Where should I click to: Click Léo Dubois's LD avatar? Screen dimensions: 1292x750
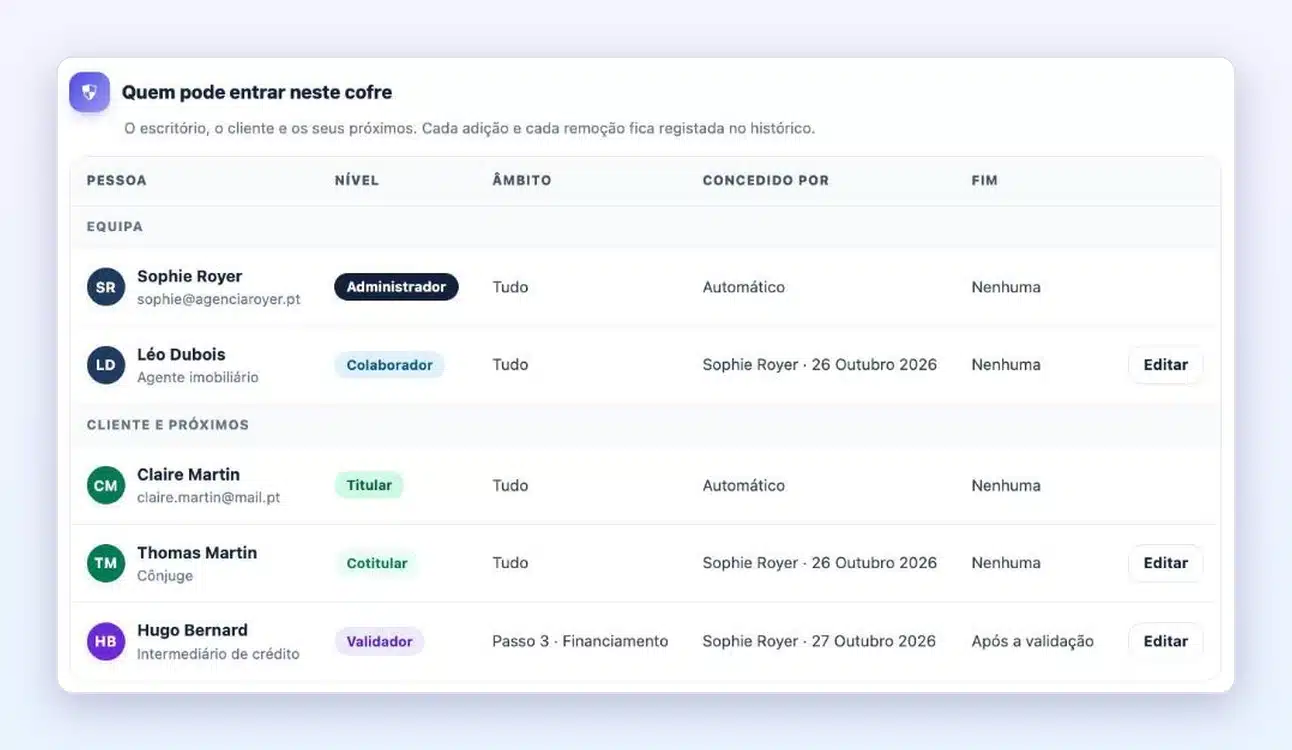point(105,365)
